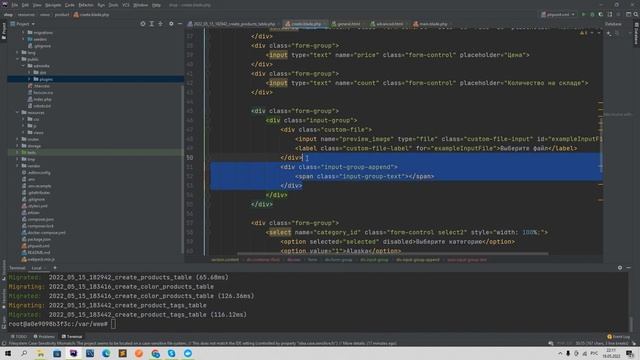640x360 pixels.
Task: Open the notification center in the taskbar
Action: tap(630, 353)
